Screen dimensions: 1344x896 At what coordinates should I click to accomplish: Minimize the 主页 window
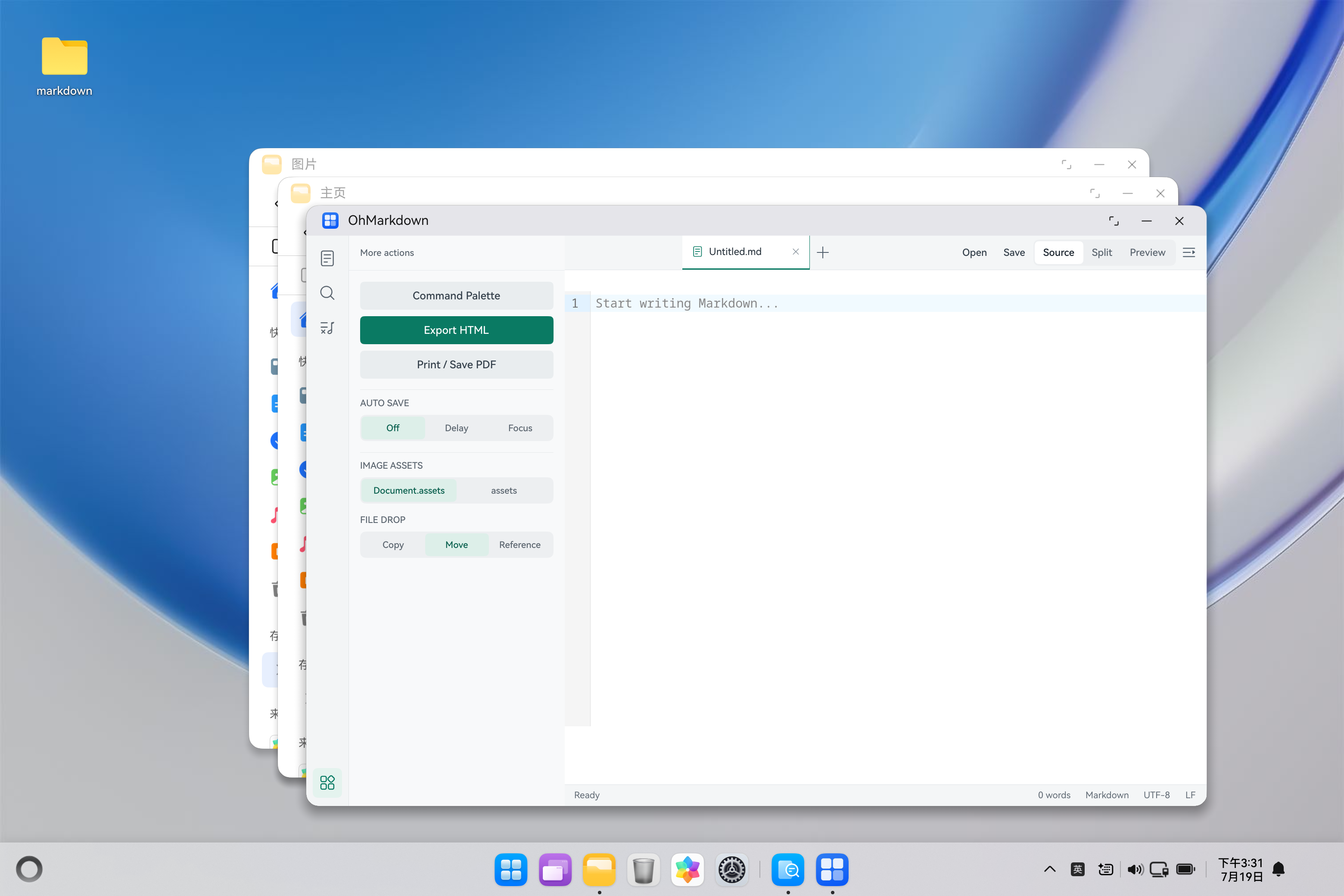(x=1127, y=193)
